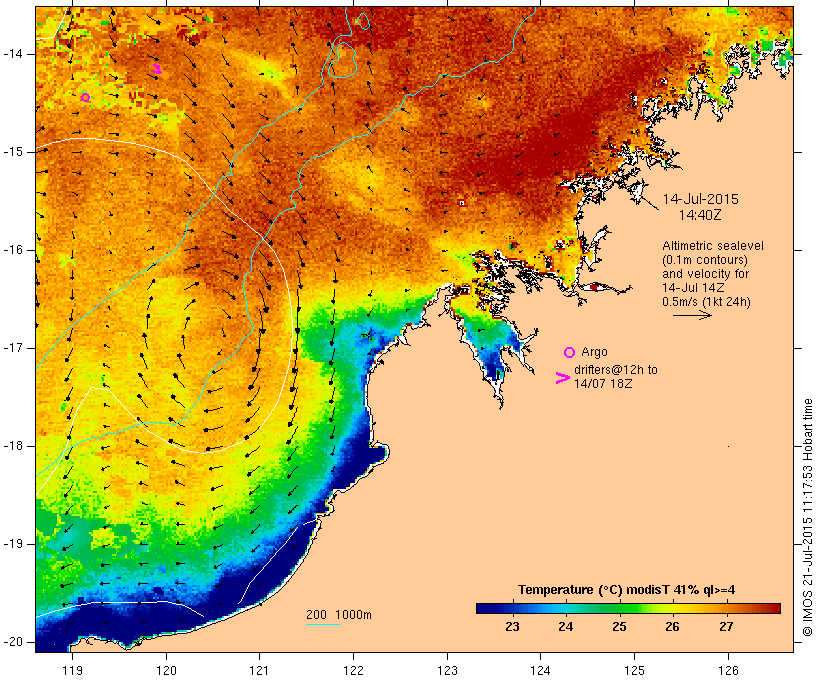Click the '14-Jul 14Z' caption line

[x=693, y=288]
